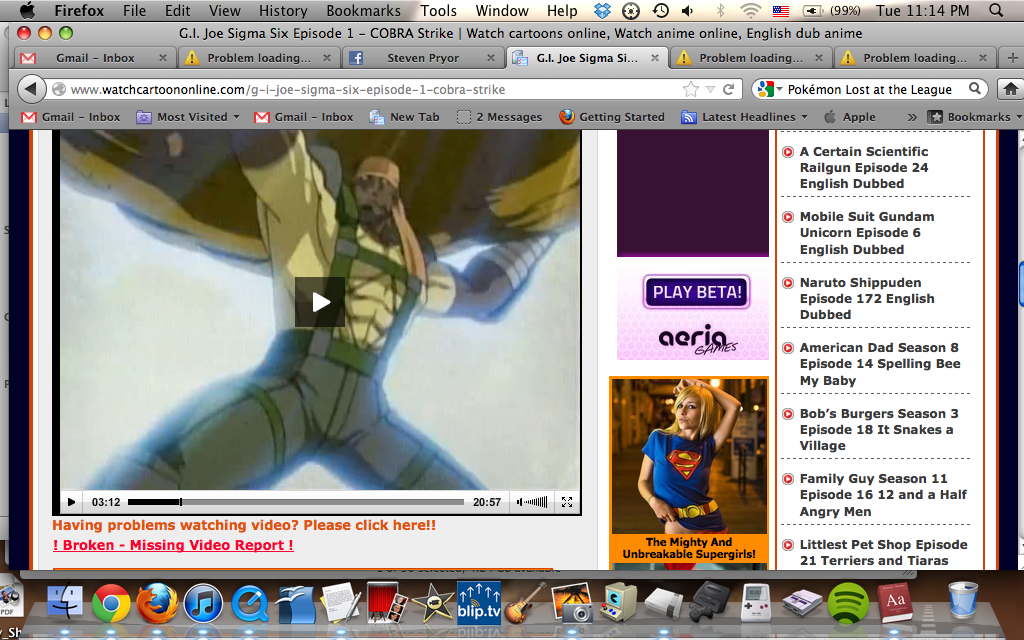Launch iTunes from the Dock
Image resolution: width=1024 pixels, height=640 pixels.
click(x=203, y=603)
